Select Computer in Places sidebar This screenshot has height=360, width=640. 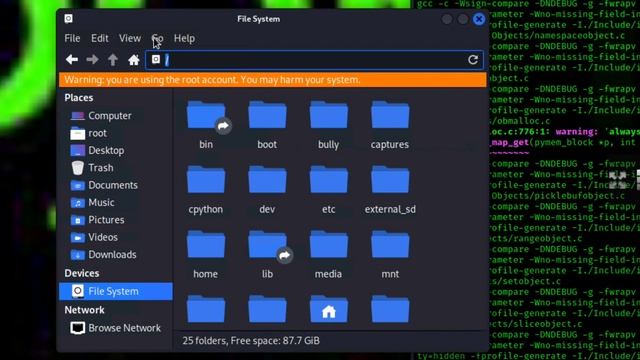(116, 116)
